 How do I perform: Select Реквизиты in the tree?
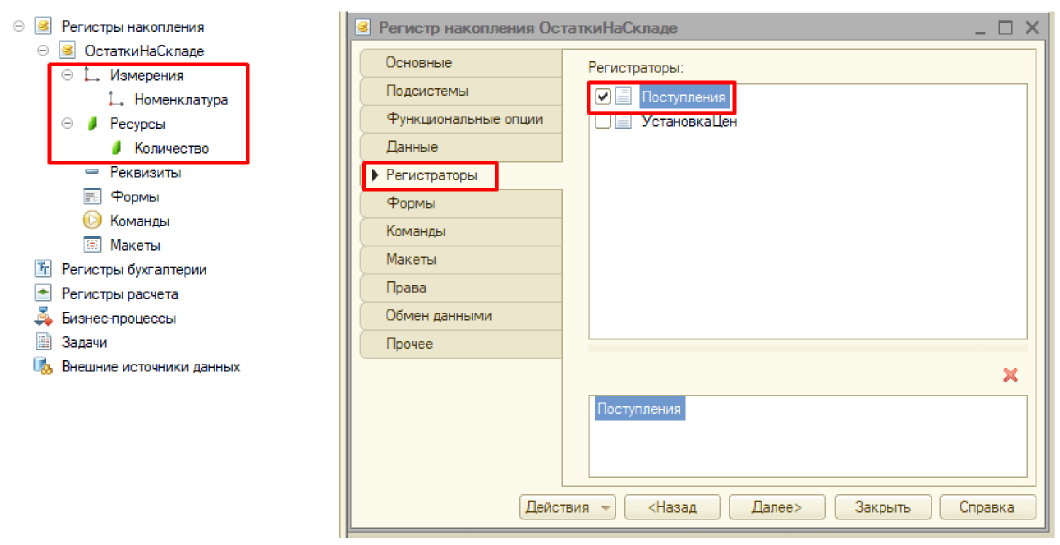click(145, 172)
